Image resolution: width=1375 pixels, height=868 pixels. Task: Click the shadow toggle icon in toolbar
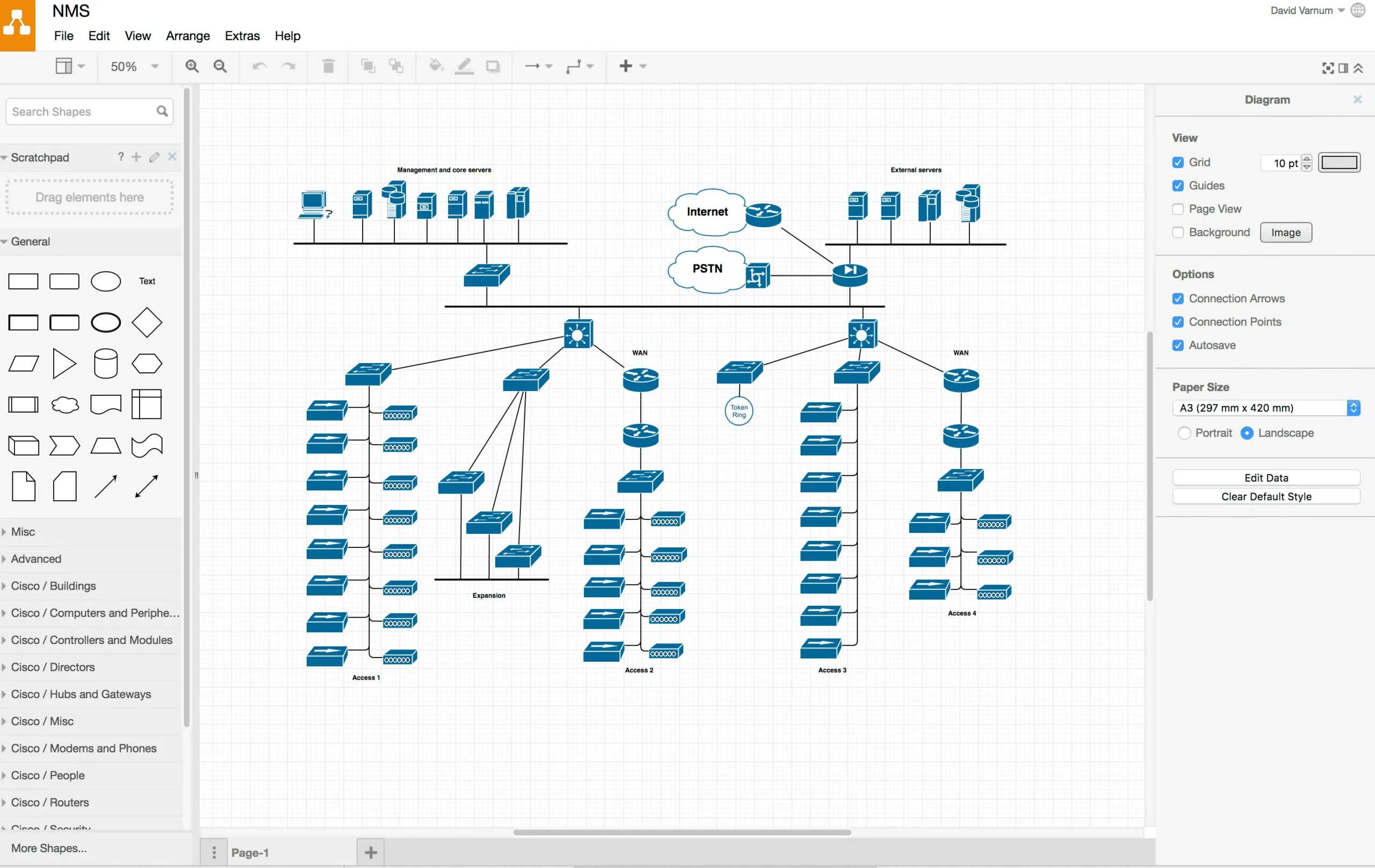pos(493,66)
